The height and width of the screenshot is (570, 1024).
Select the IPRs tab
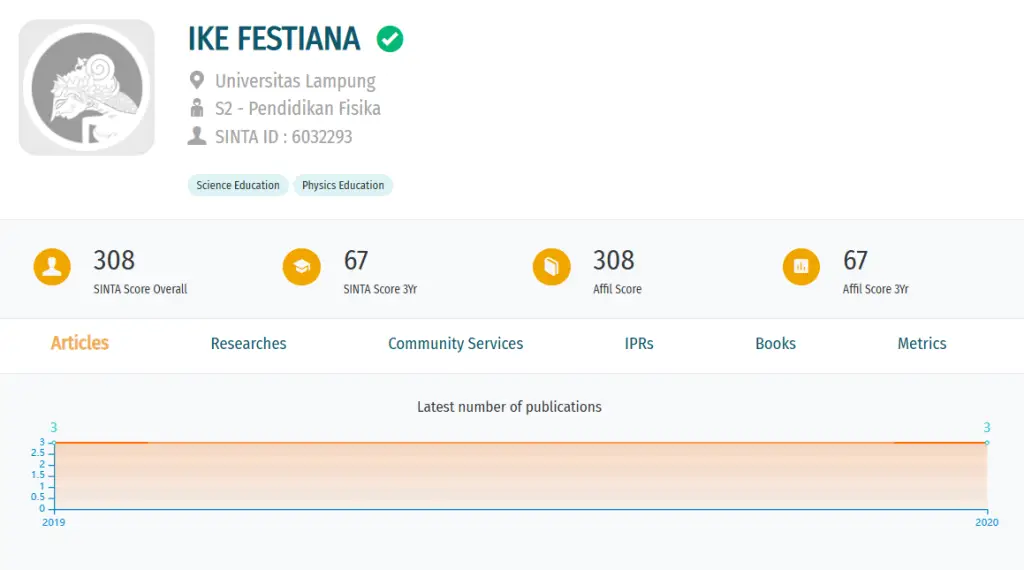[639, 343]
